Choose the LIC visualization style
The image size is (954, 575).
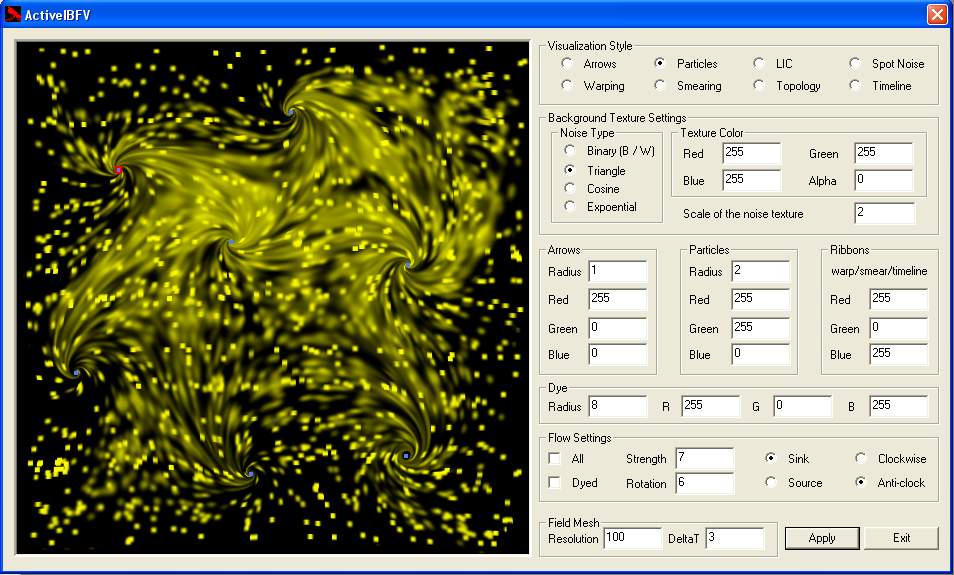tap(759, 64)
